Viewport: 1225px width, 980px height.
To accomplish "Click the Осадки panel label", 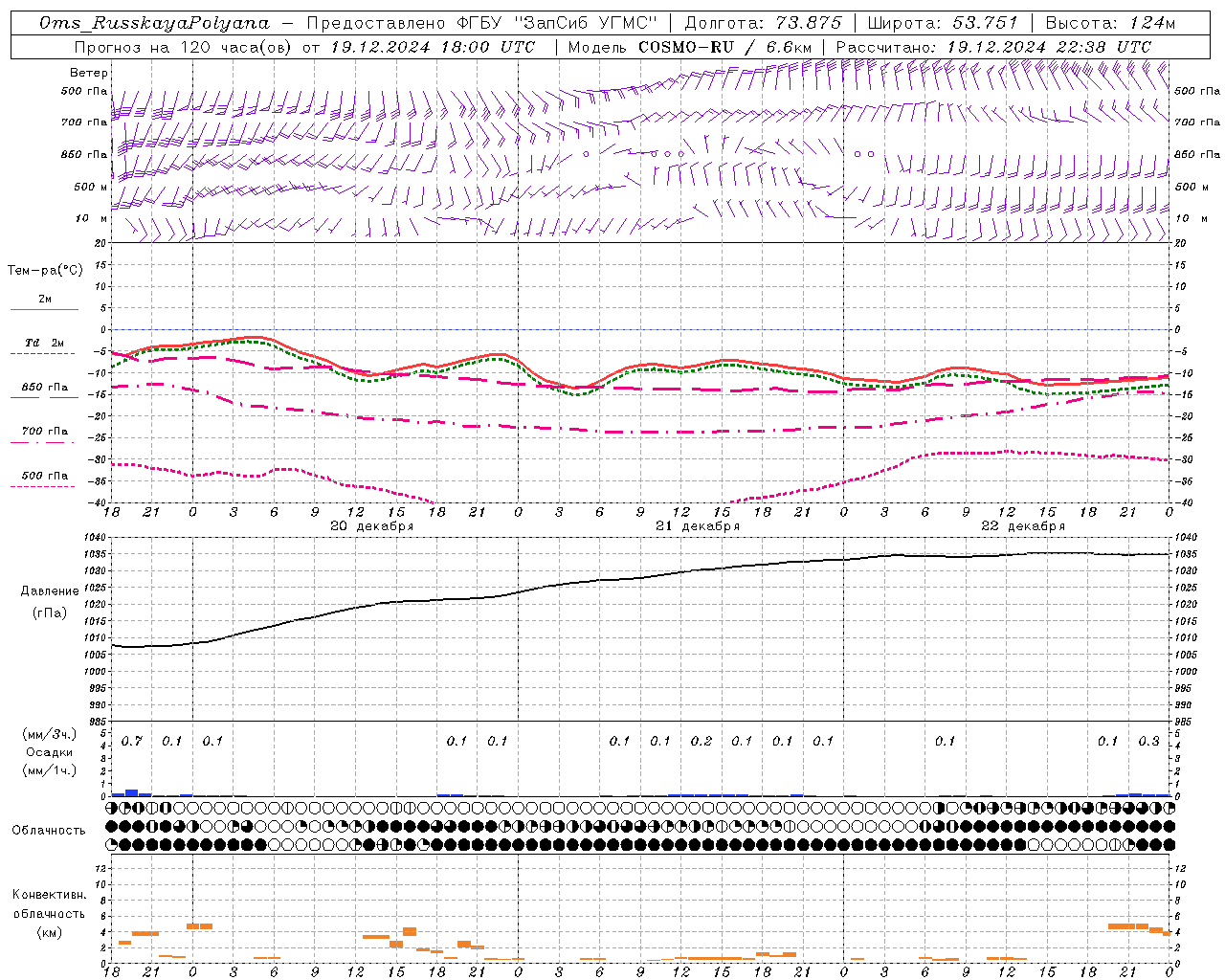I will click(50, 752).
